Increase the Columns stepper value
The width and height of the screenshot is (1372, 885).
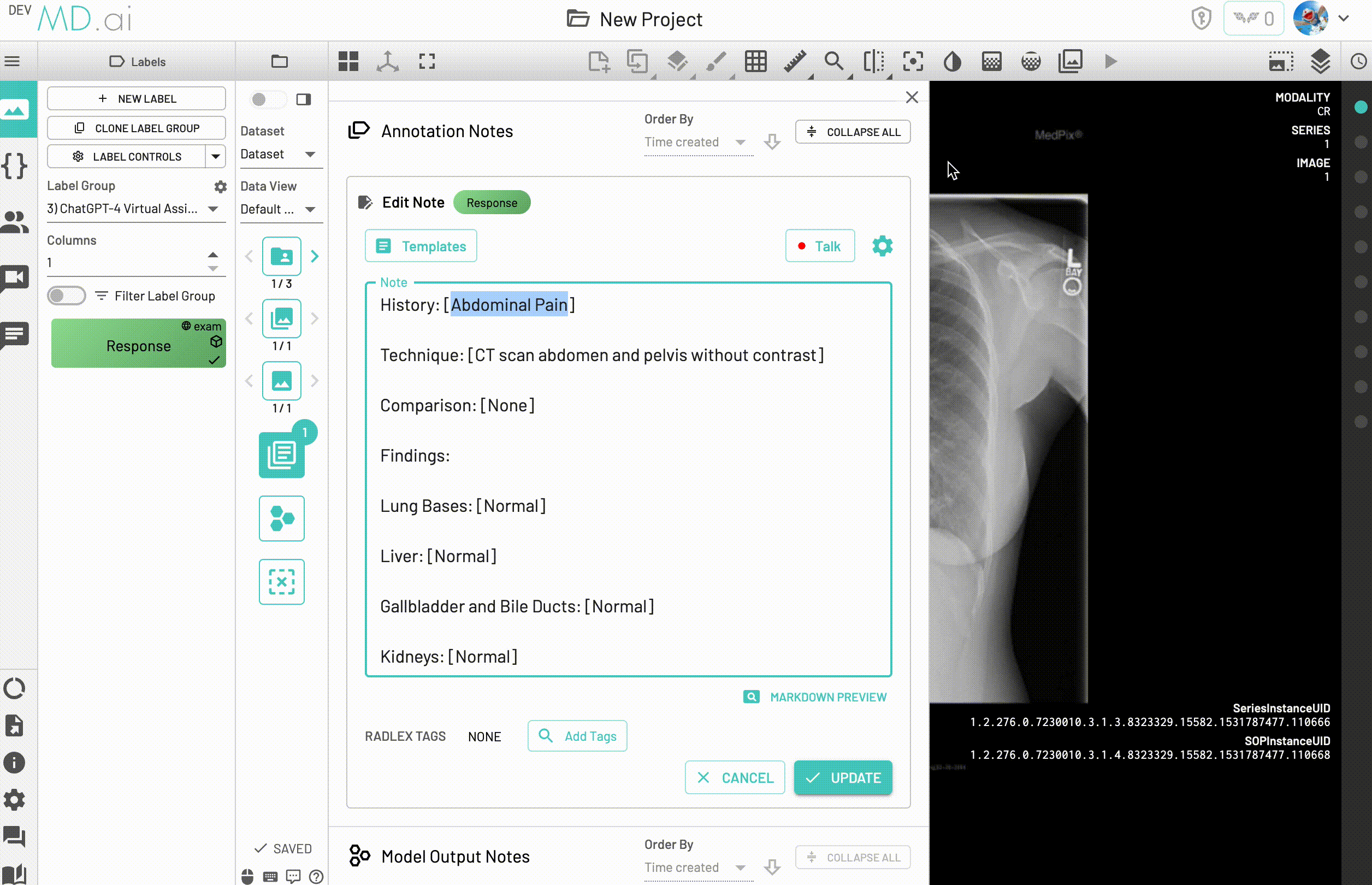coord(213,255)
